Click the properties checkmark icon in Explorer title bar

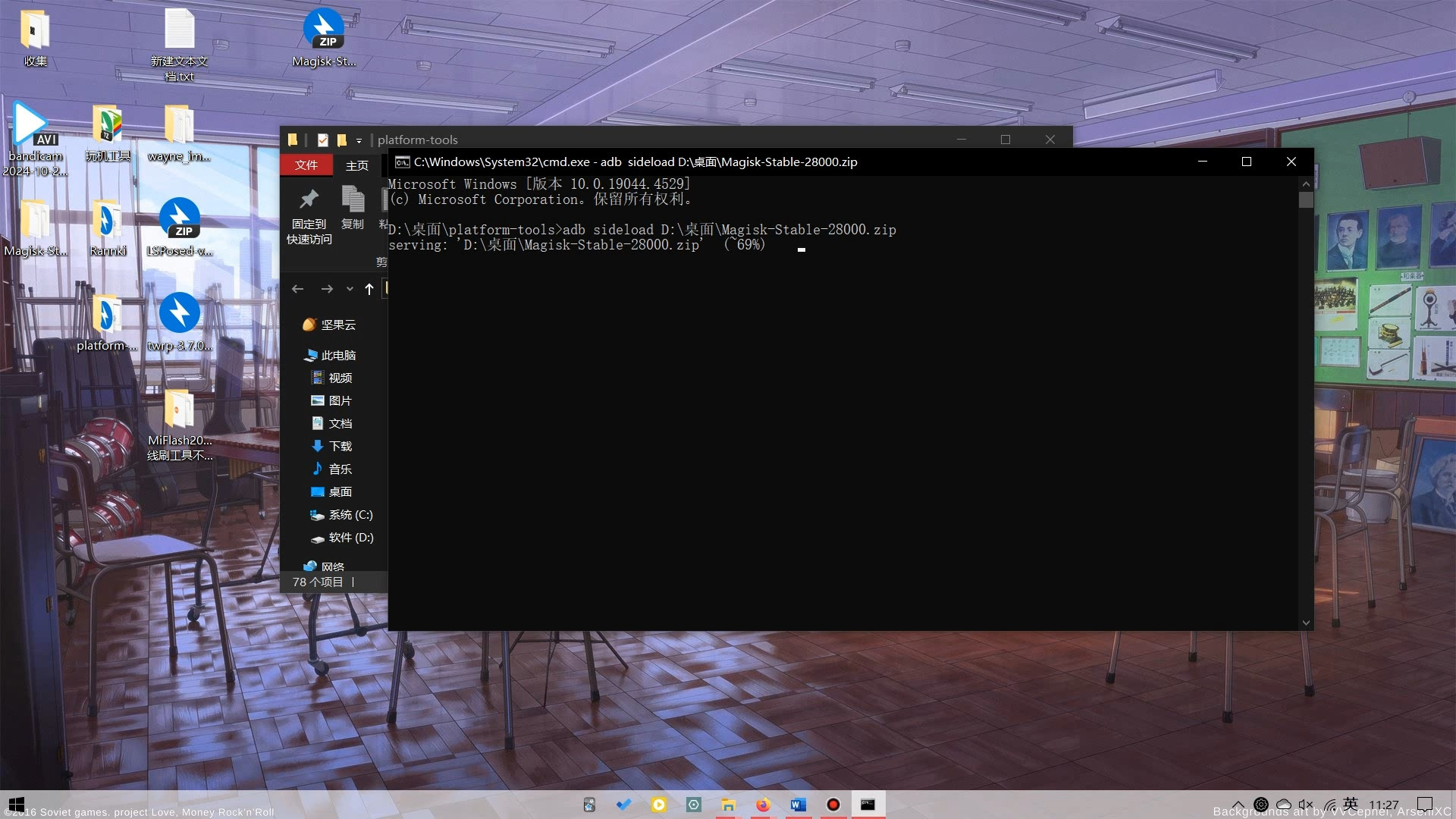pyautogui.click(x=323, y=140)
